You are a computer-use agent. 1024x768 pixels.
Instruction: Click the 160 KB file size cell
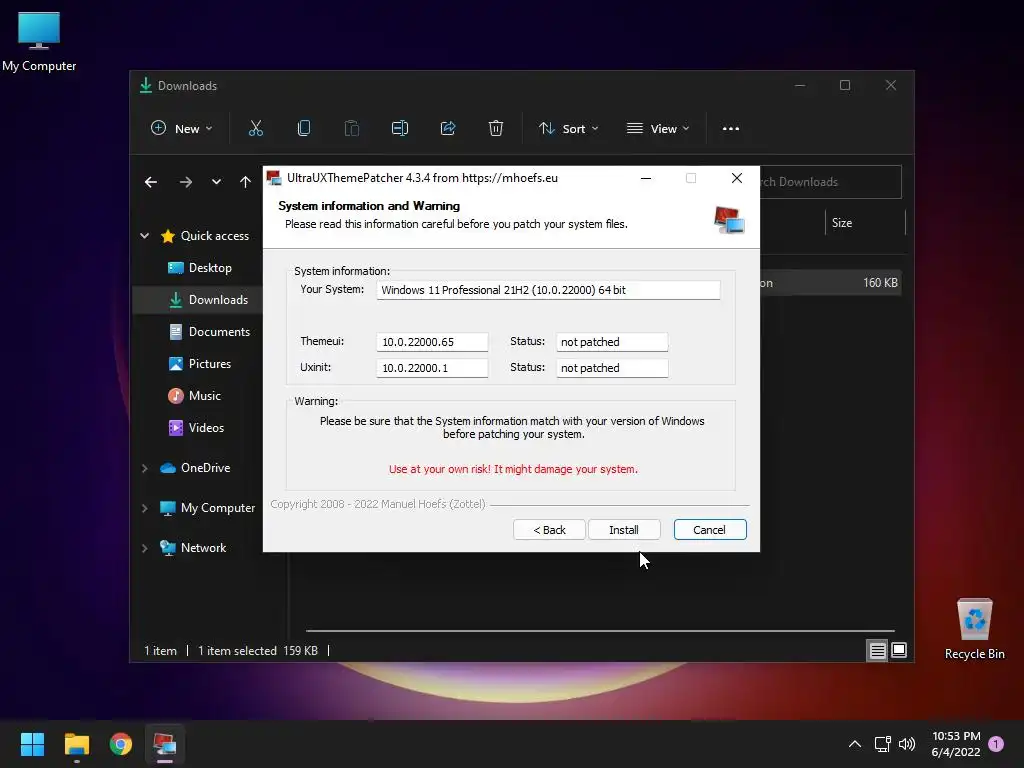click(880, 283)
